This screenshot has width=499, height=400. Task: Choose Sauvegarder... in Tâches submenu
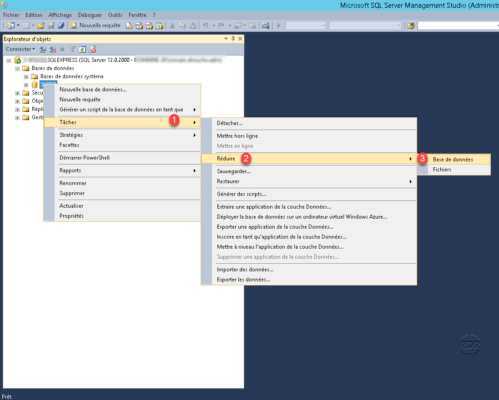[x=309, y=171]
